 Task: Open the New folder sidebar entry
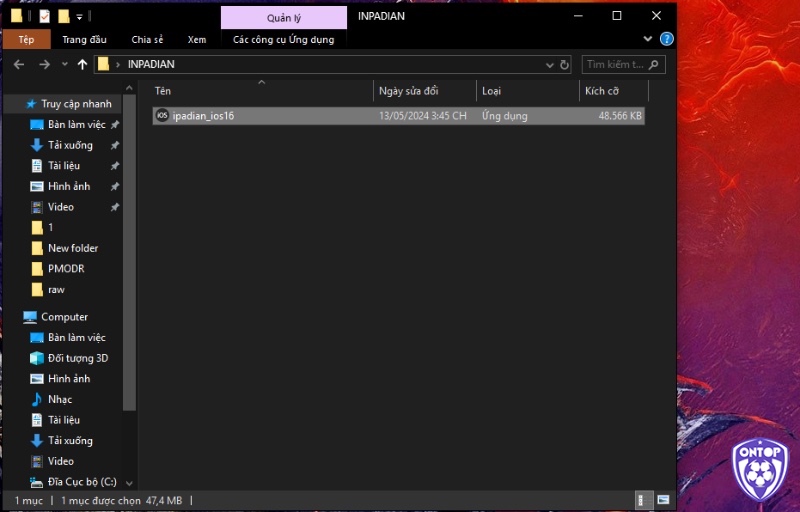[x=73, y=248]
